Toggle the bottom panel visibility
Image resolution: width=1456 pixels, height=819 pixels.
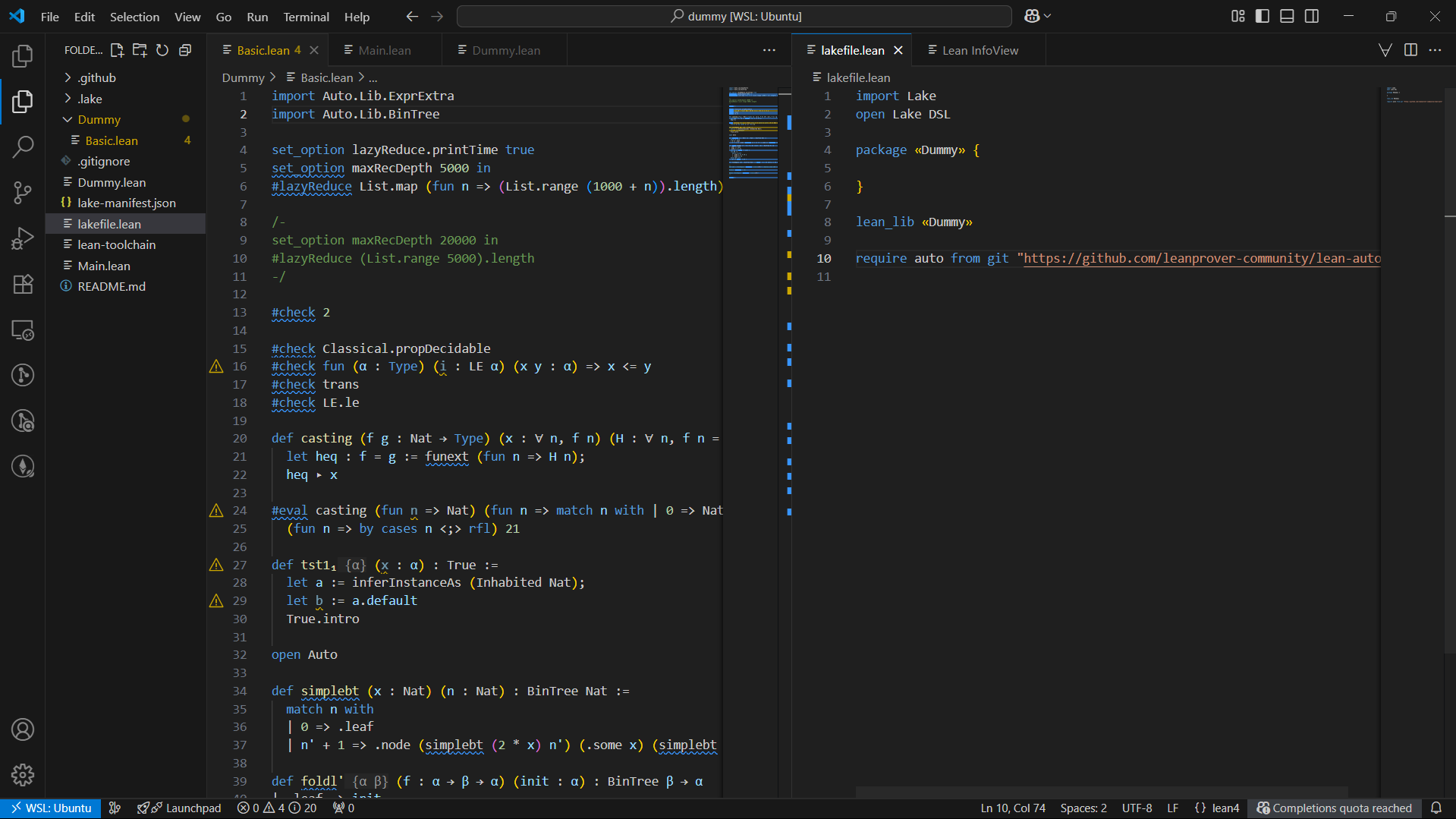coord(1287,16)
